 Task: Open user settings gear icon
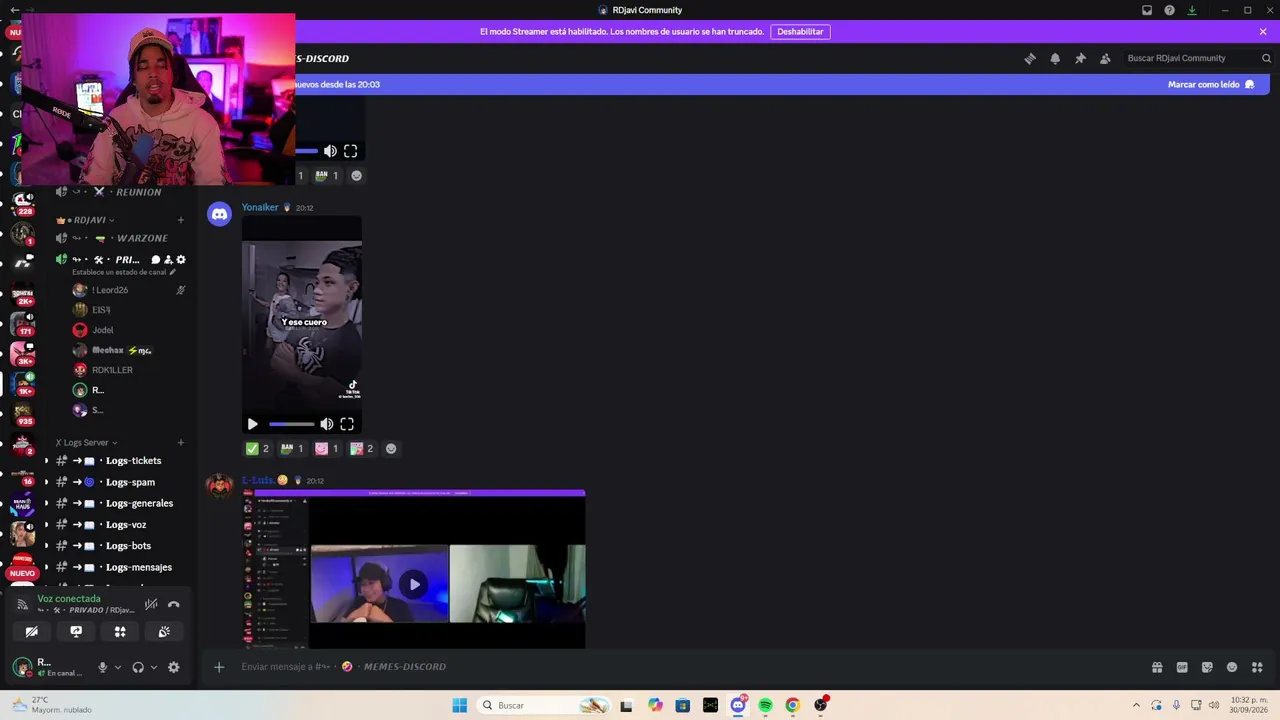pyautogui.click(x=173, y=667)
